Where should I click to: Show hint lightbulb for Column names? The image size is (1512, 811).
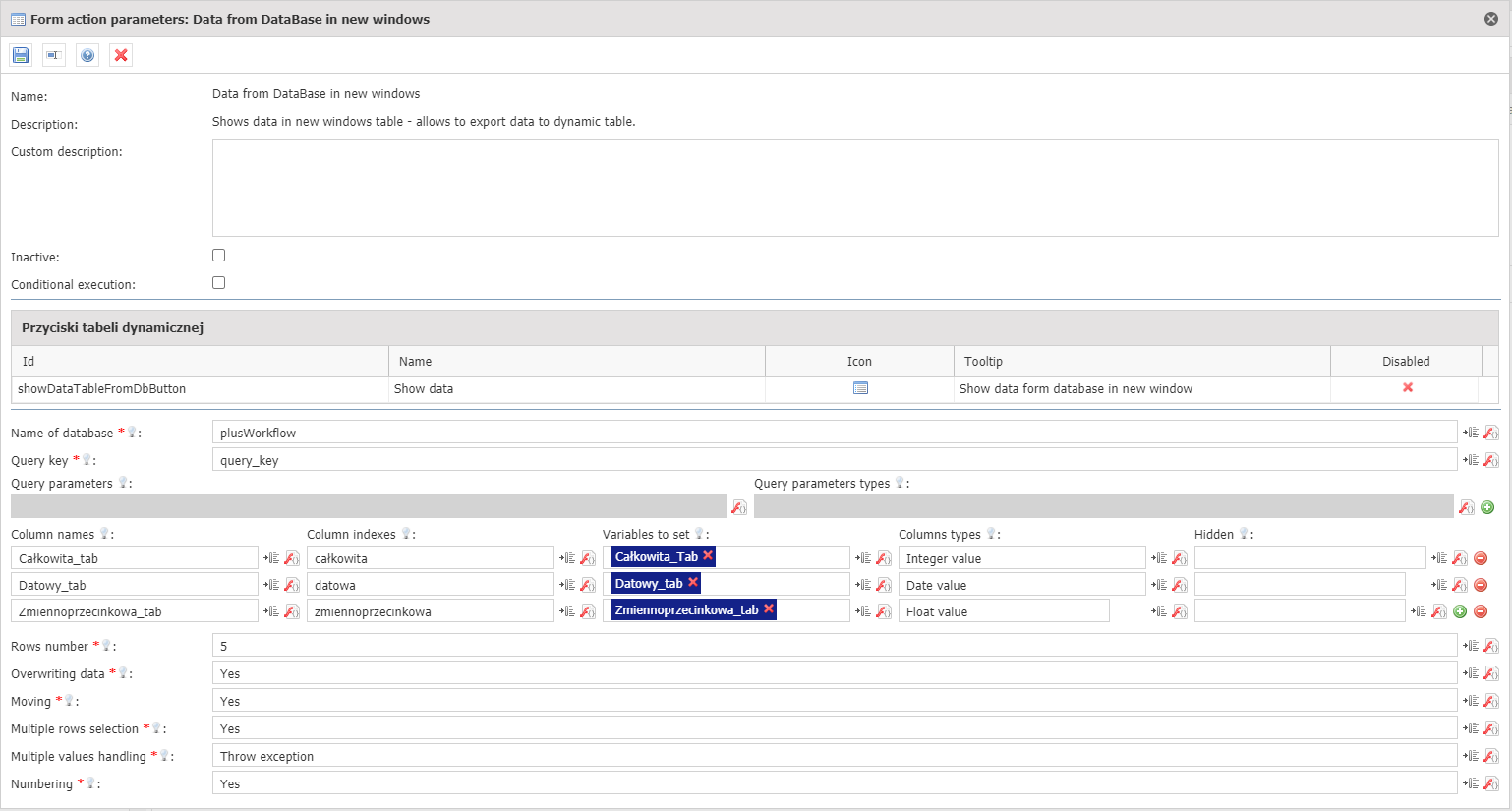tap(104, 533)
